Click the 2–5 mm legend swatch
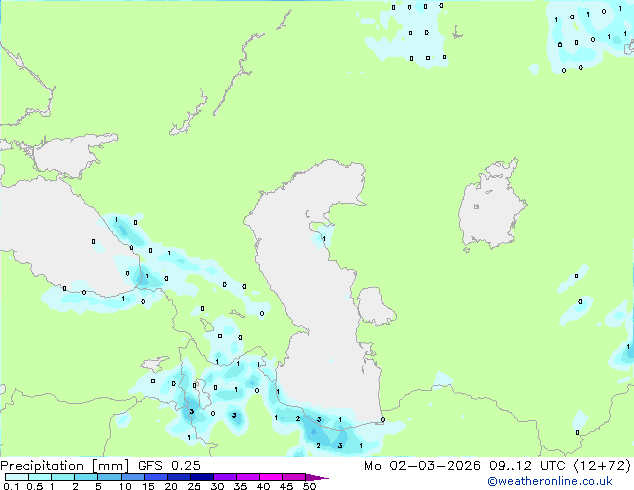 point(86,477)
